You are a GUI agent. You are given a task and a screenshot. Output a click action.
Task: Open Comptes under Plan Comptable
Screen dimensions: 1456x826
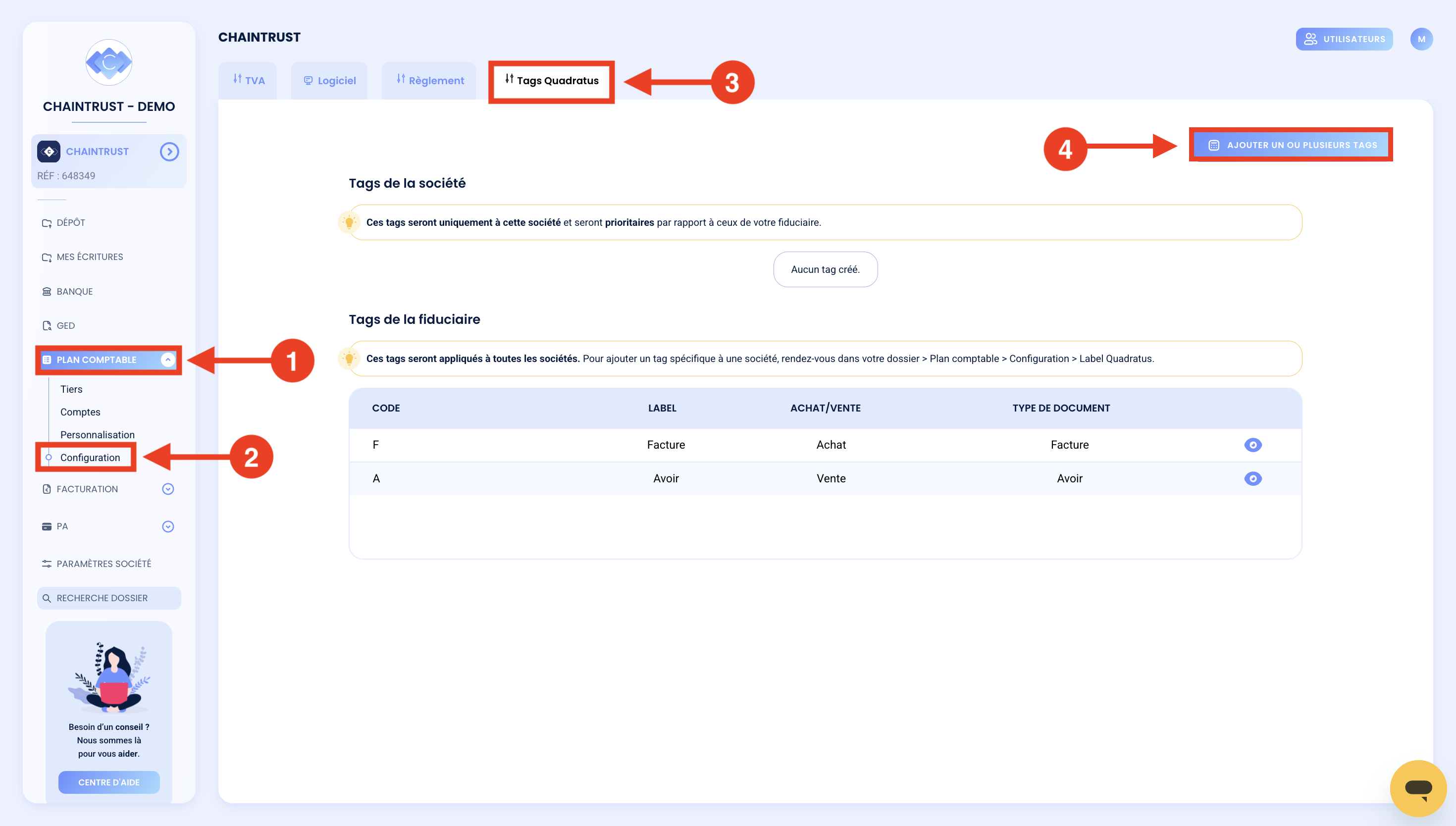80,413
